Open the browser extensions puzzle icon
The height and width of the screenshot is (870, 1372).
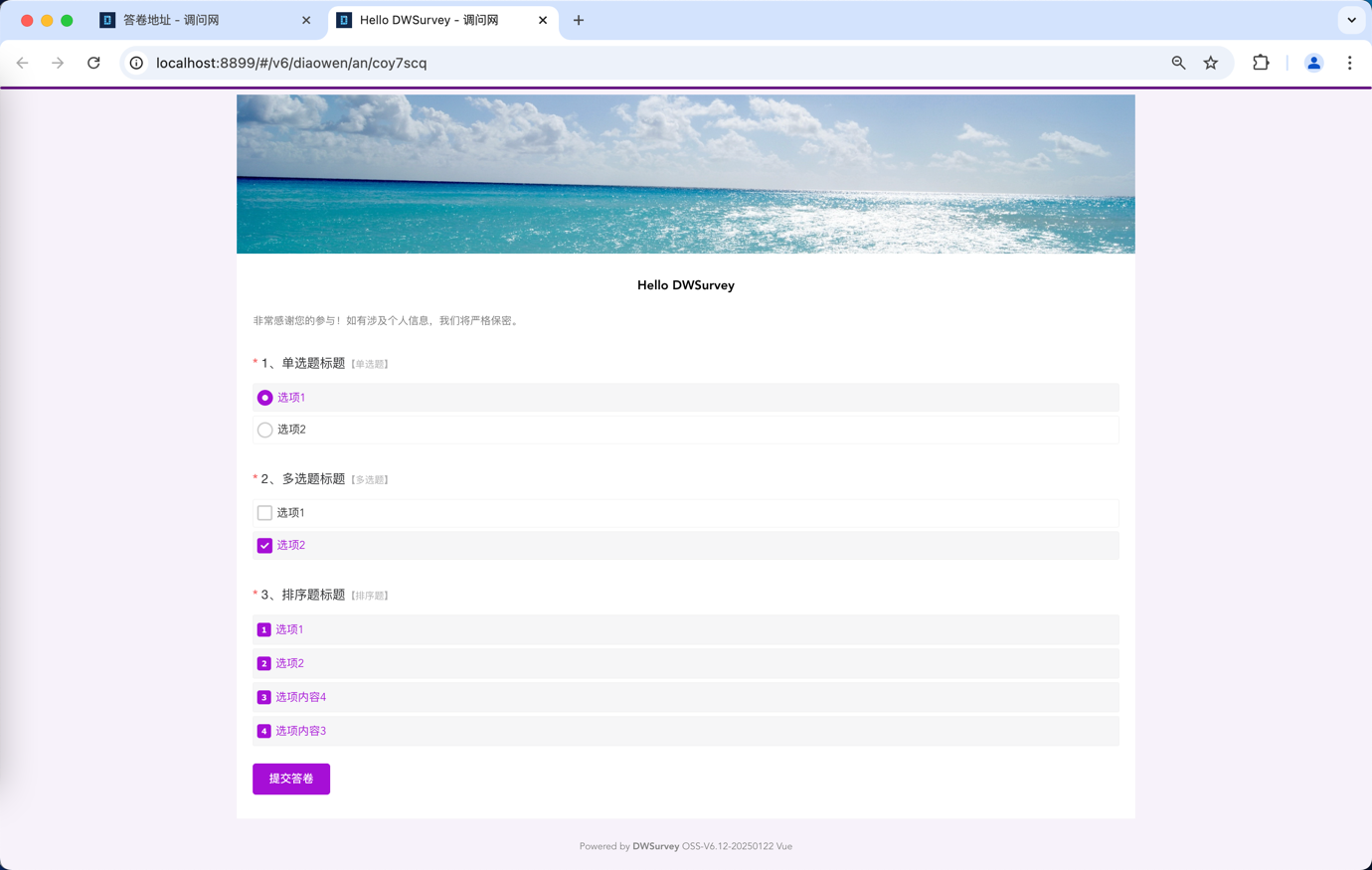click(1261, 63)
